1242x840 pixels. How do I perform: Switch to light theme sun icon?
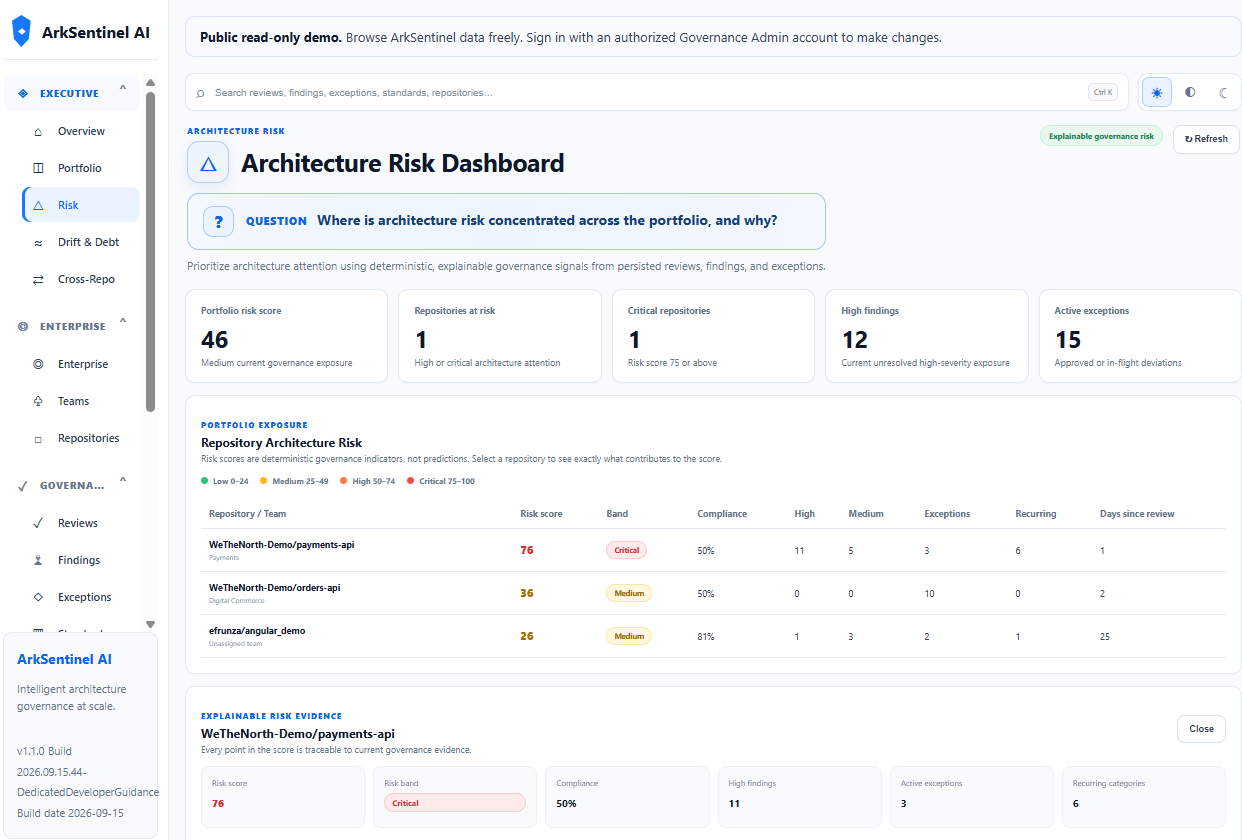coord(1157,92)
